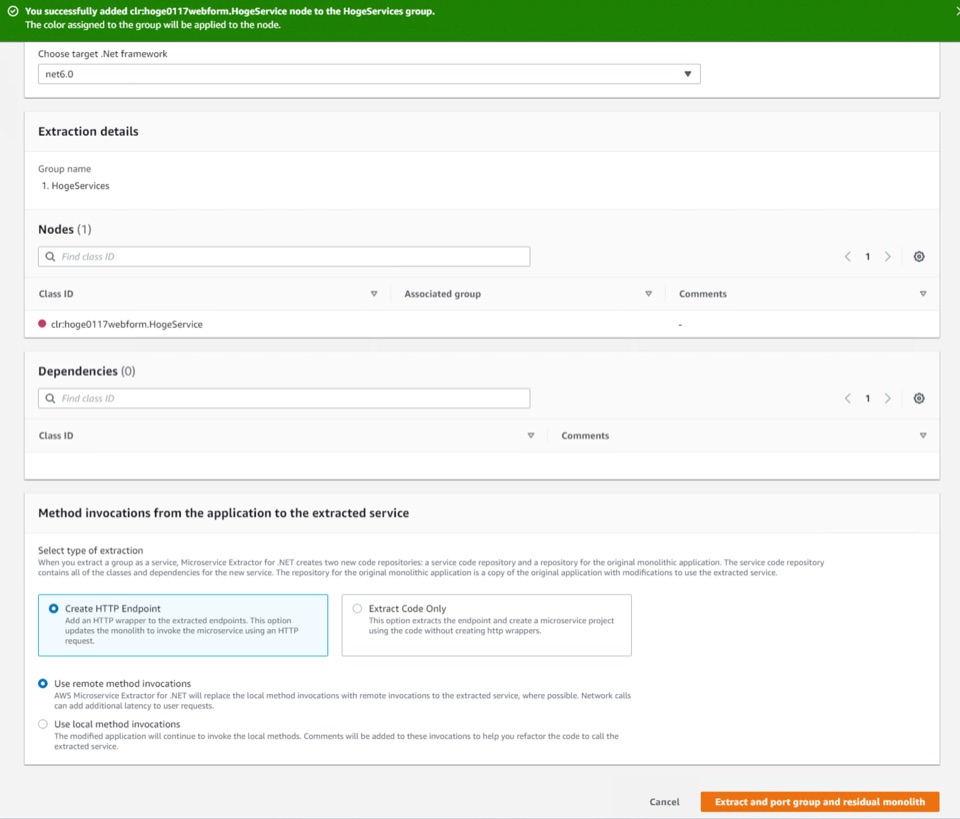The height and width of the screenshot is (819, 960).
Task: Focus the Dependencies Find class ID field
Action: tap(284, 398)
